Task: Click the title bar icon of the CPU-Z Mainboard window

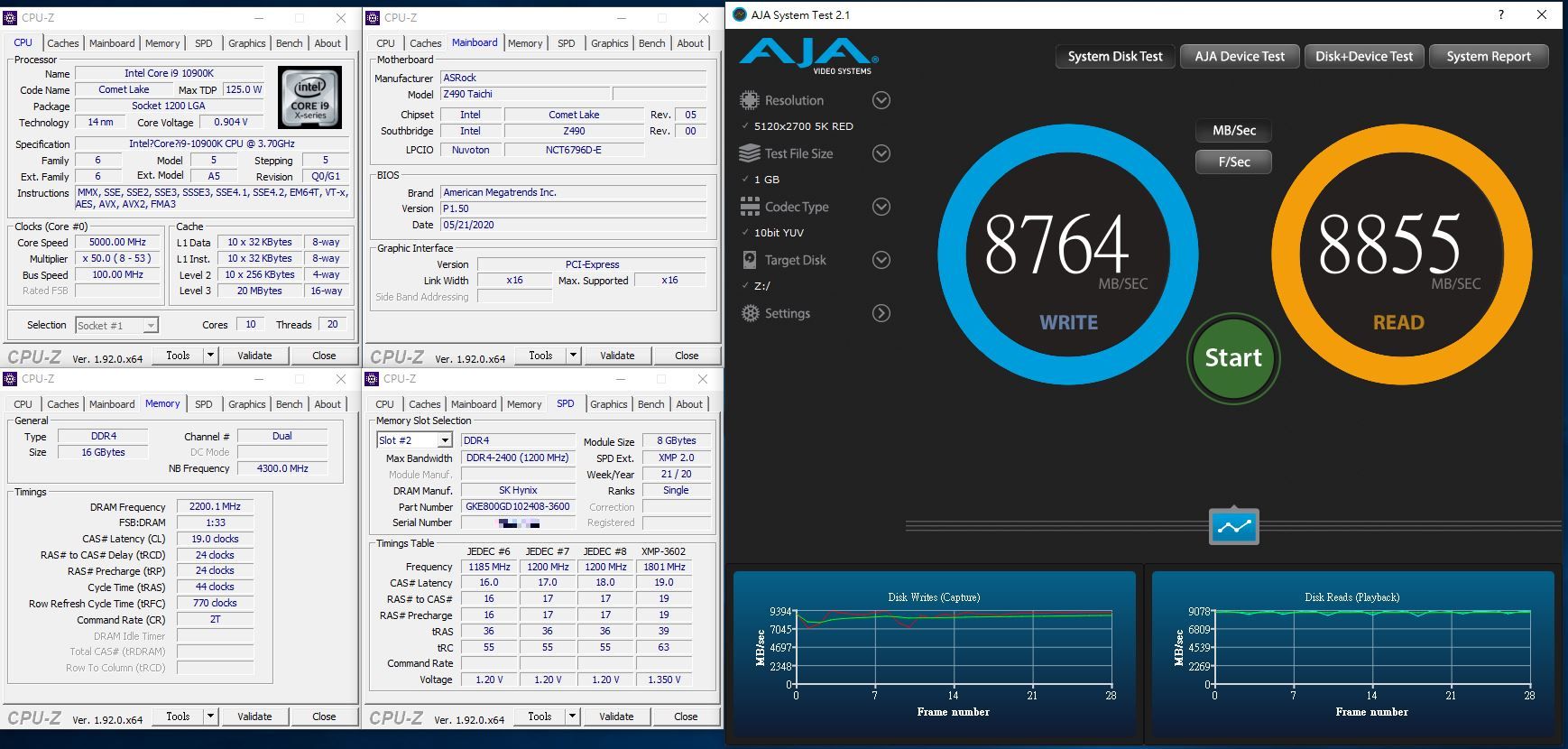Action: (373, 17)
